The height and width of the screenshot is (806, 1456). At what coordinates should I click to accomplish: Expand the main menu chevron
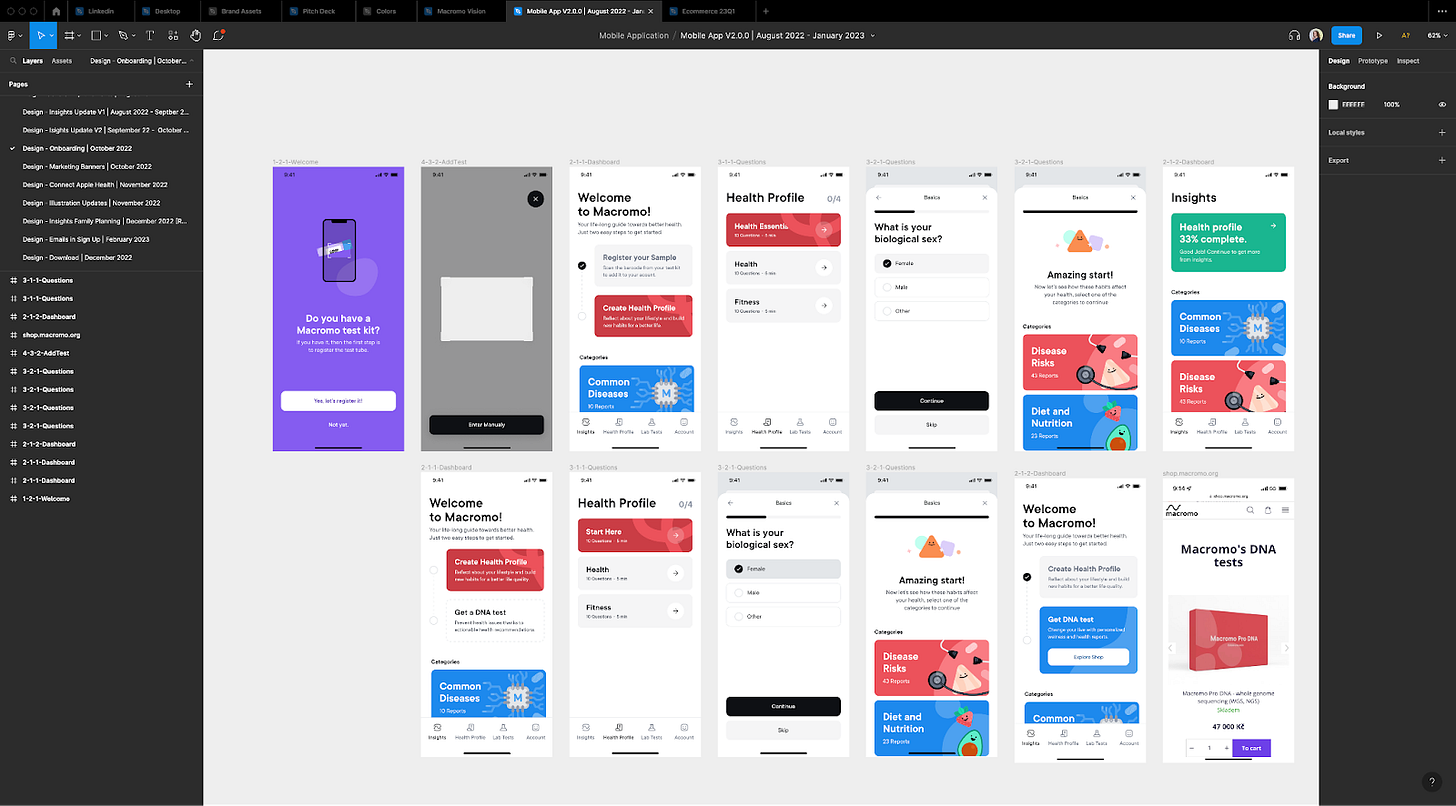20,36
